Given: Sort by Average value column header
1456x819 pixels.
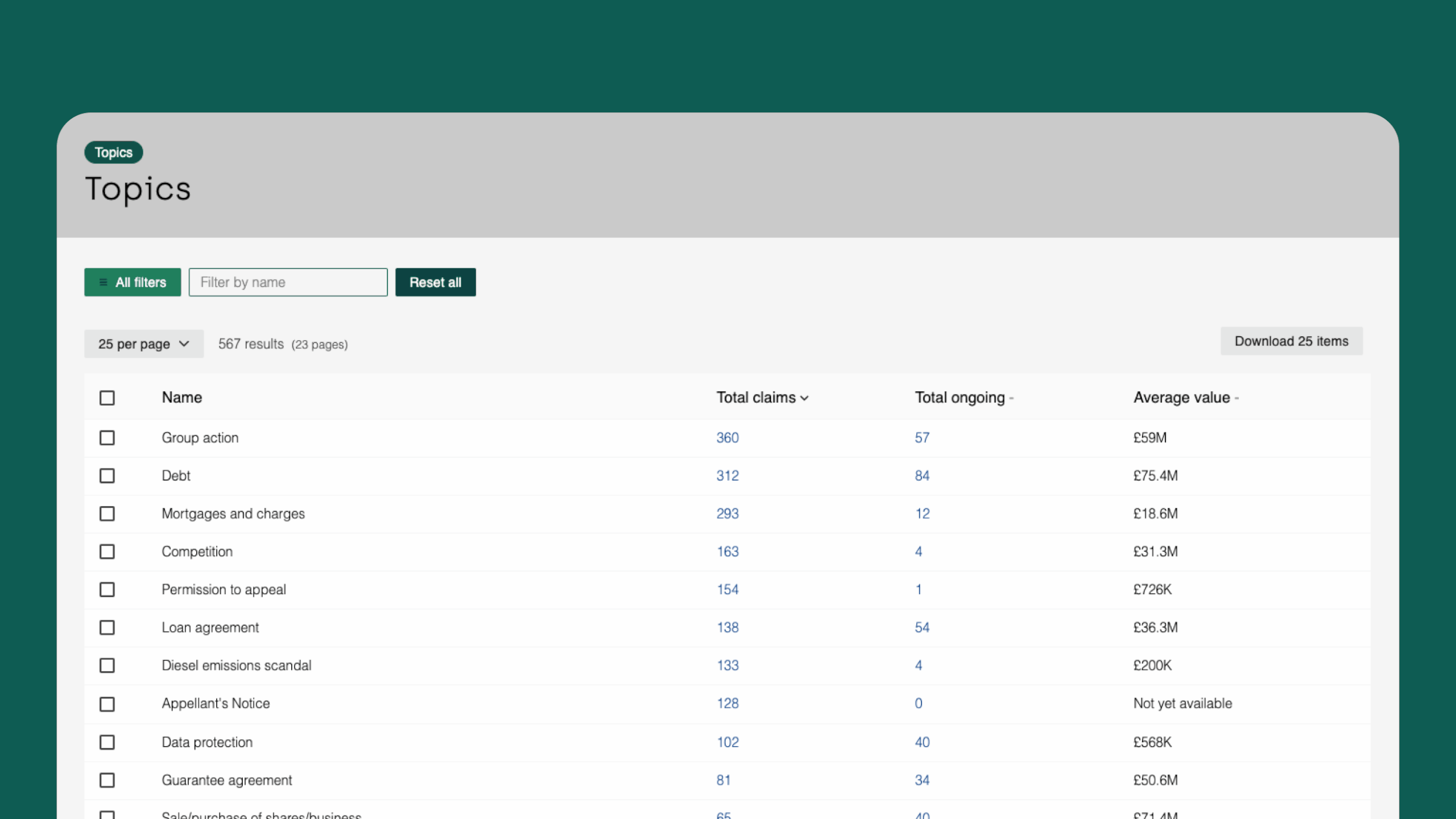Looking at the screenshot, I should tap(1181, 398).
